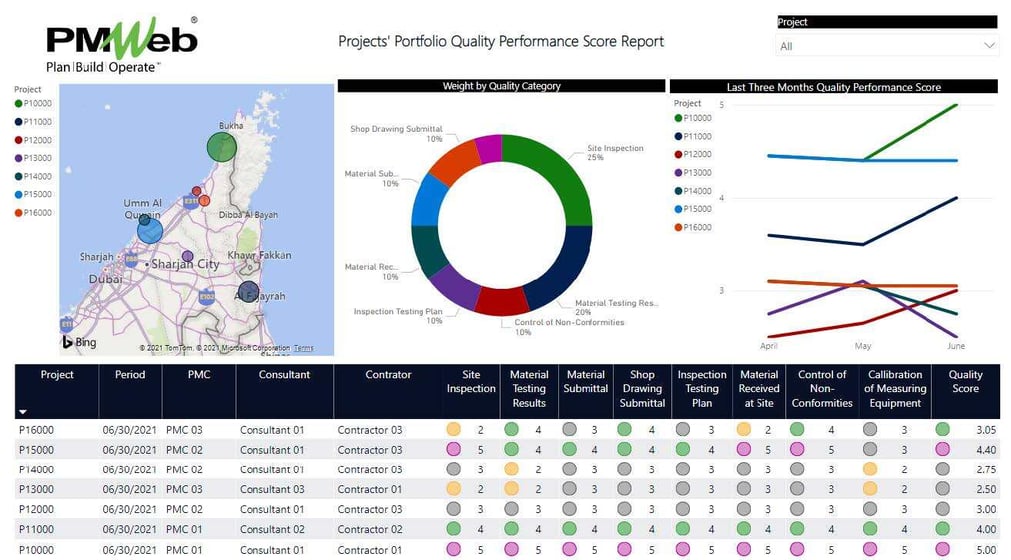
Task: Click sort arrow under Project column header
Action: (x=23, y=411)
